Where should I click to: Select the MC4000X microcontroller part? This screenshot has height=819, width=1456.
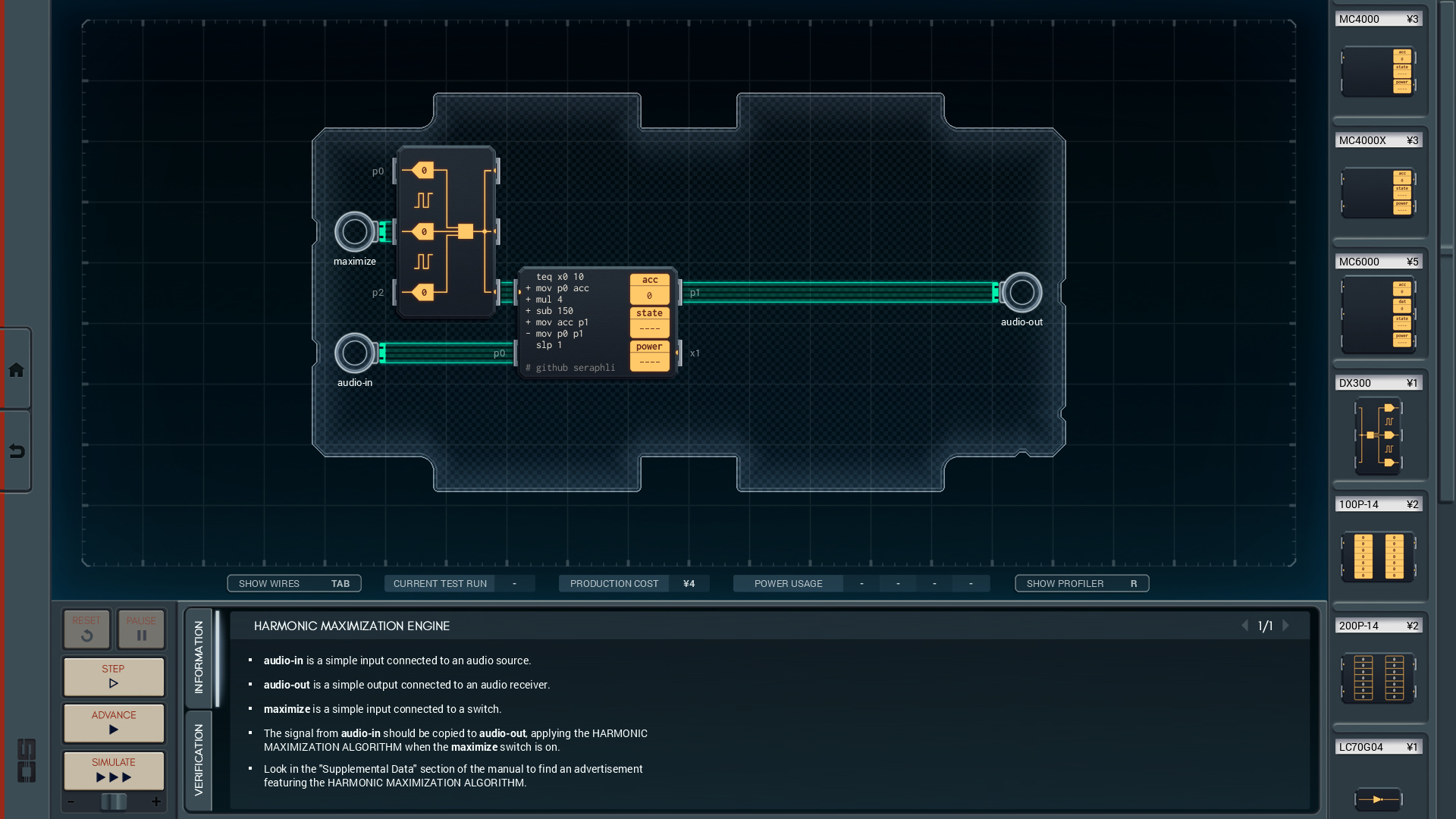pos(1378,193)
